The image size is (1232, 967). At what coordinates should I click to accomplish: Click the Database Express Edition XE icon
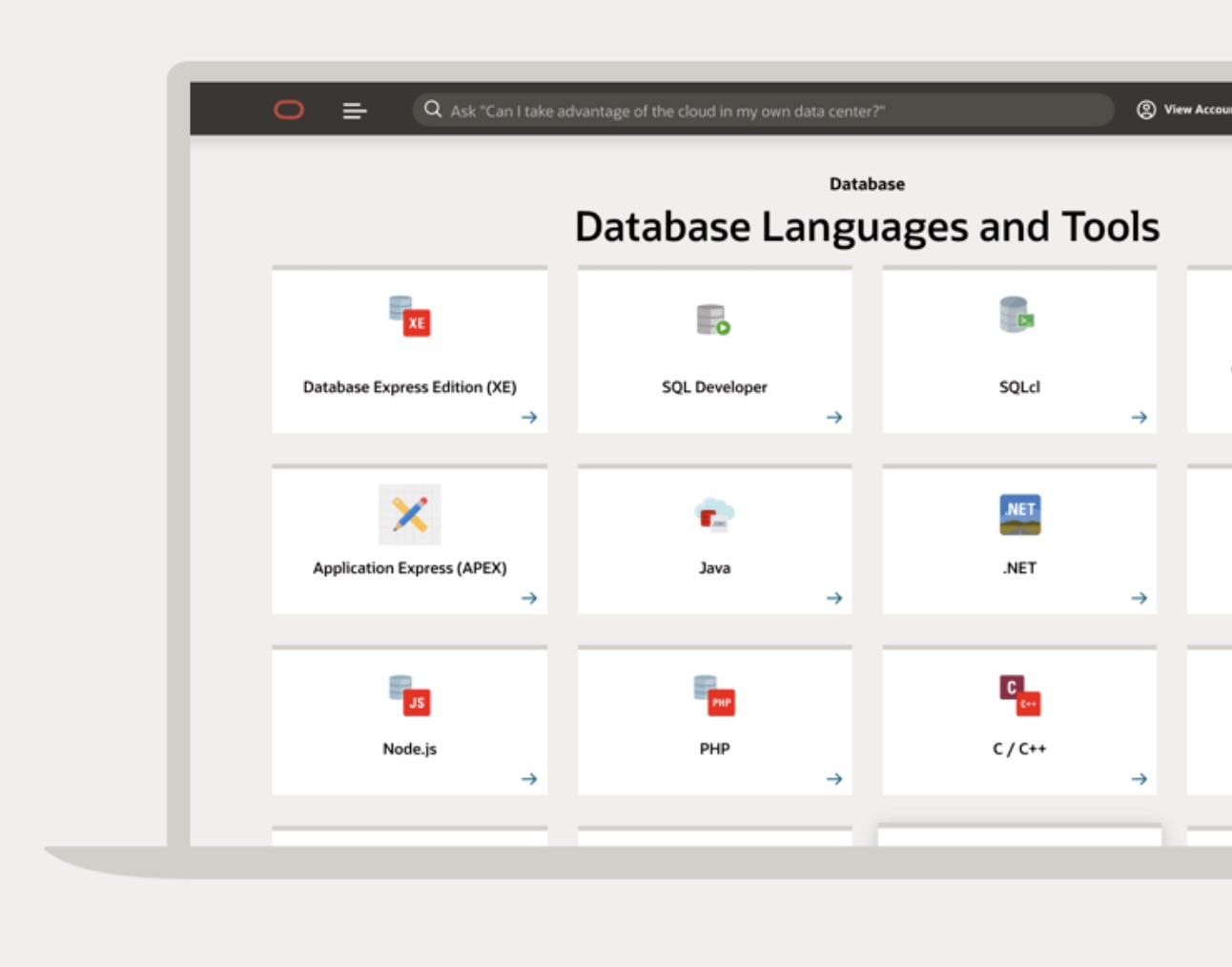pos(410,317)
